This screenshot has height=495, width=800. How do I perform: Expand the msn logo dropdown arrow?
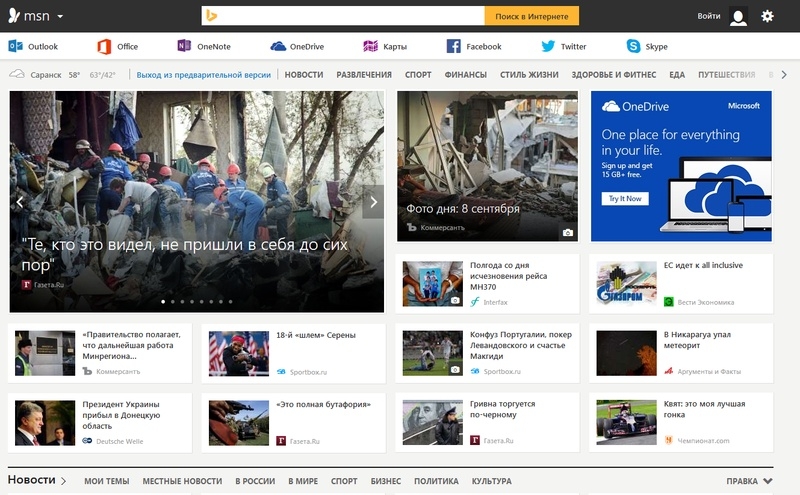pos(61,17)
